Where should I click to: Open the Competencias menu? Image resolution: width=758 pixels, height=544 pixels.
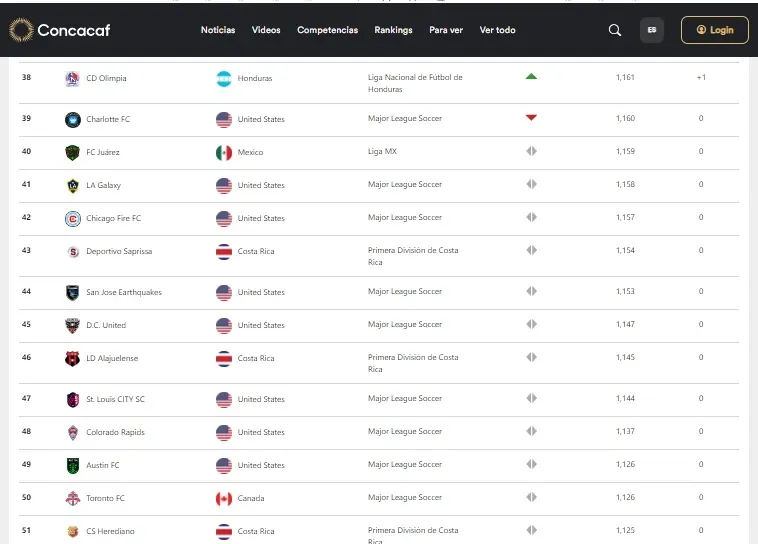click(x=327, y=30)
